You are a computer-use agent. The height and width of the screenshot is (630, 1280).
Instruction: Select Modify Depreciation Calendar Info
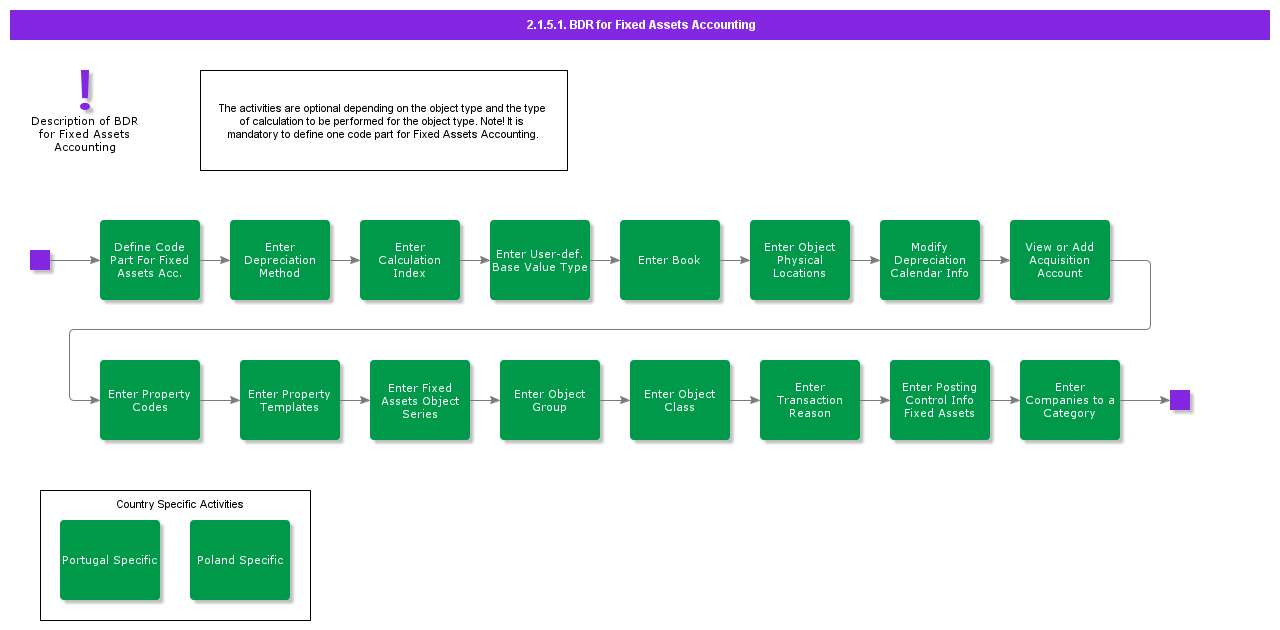(930, 260)
